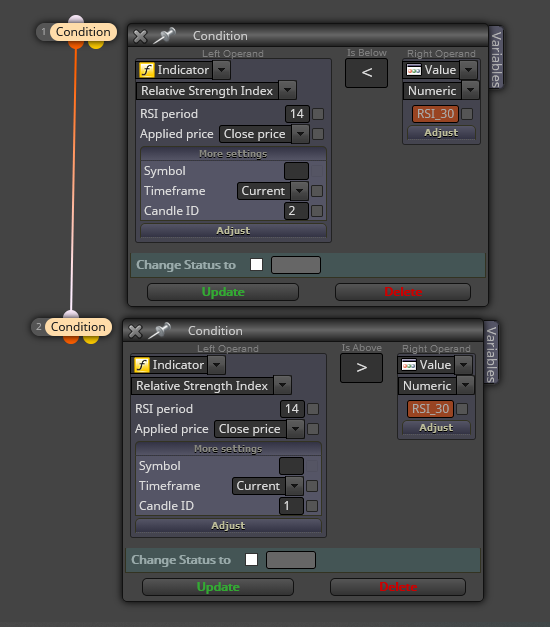Click the orange output connector of Condition 2 node

(71, 340)
